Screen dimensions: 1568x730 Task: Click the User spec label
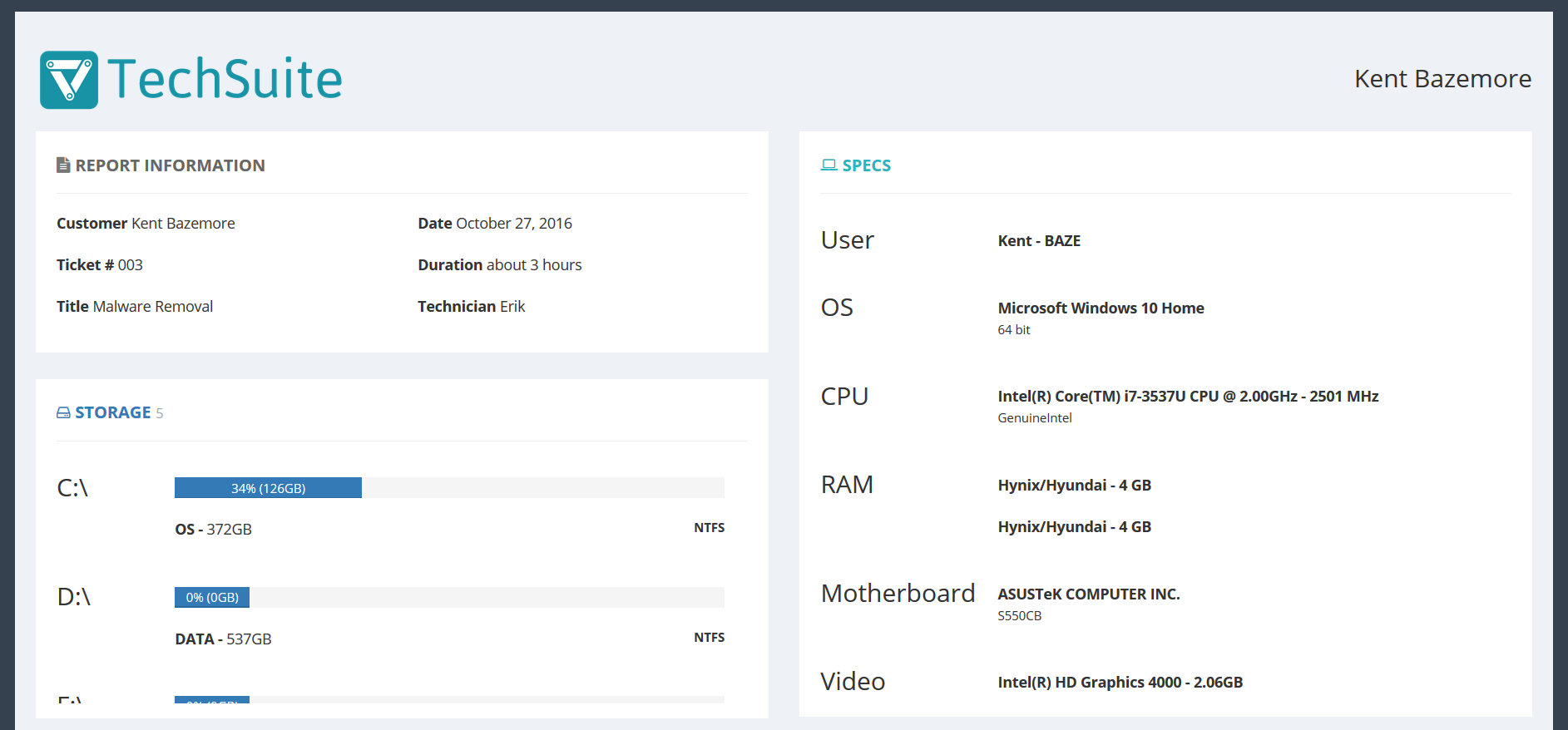click(x=848, y=239)
